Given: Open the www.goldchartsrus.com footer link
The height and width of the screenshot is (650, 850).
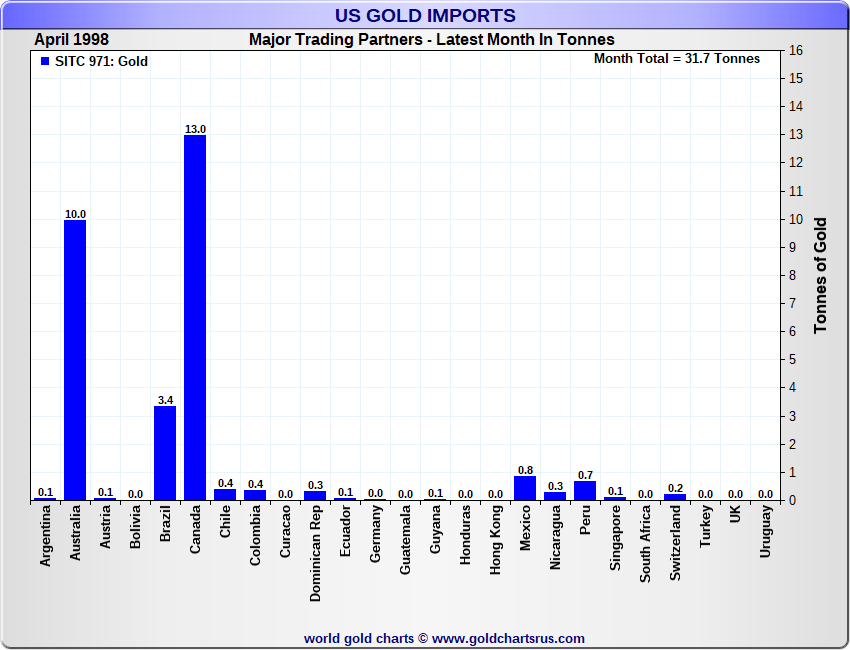Looking at the screenshot, I should tap(508, 638).
